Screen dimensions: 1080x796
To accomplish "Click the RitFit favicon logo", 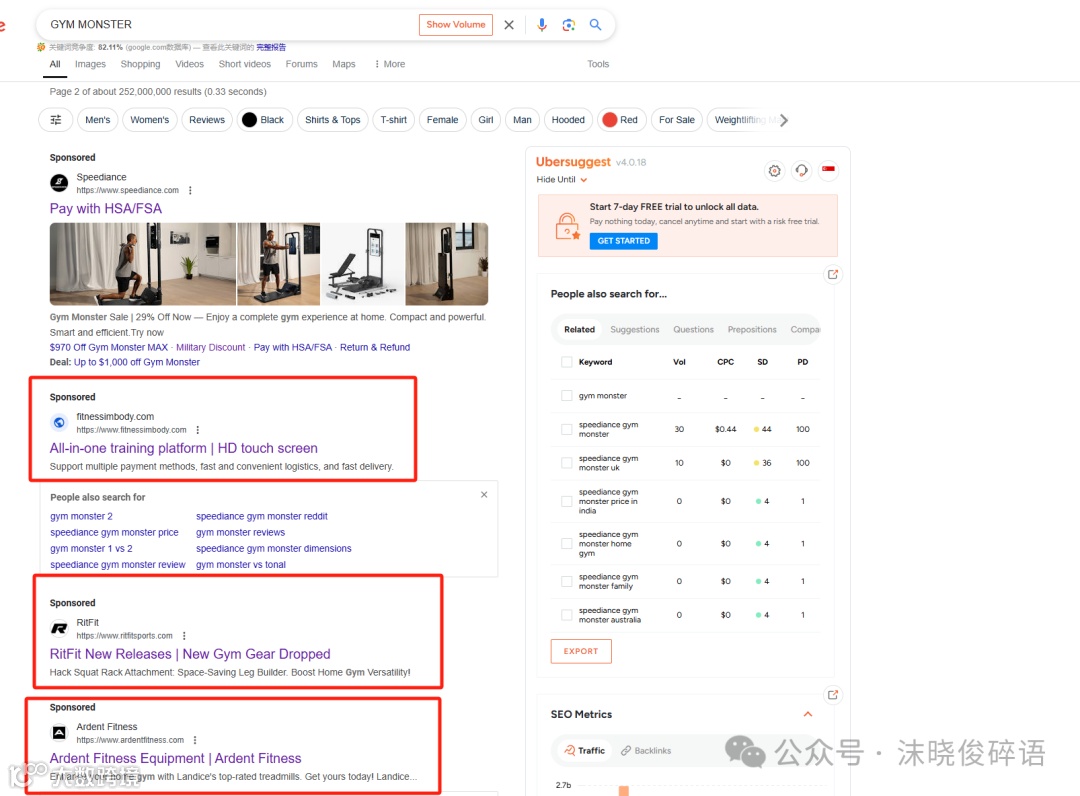I will [x=59, y=628].
